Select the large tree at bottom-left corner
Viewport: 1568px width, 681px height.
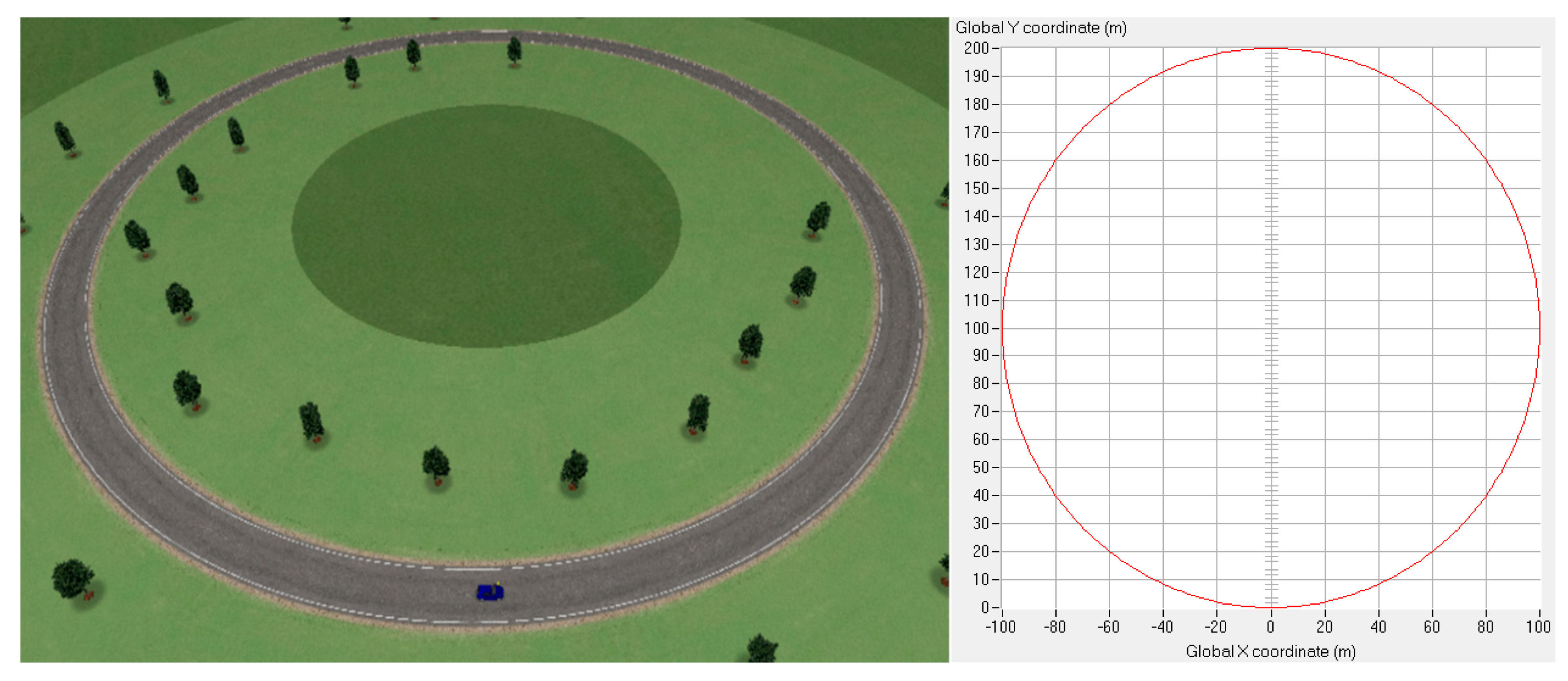pyautogui.click(x=73, y=578)
